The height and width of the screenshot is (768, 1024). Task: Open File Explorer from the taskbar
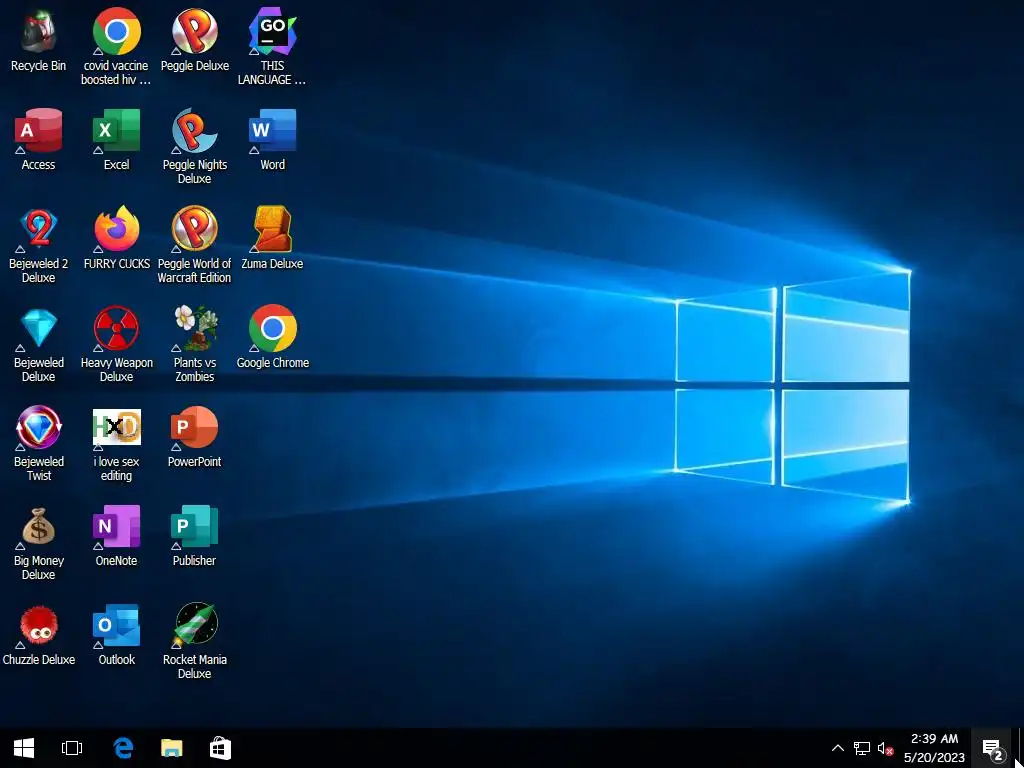[x=172, y=748]
